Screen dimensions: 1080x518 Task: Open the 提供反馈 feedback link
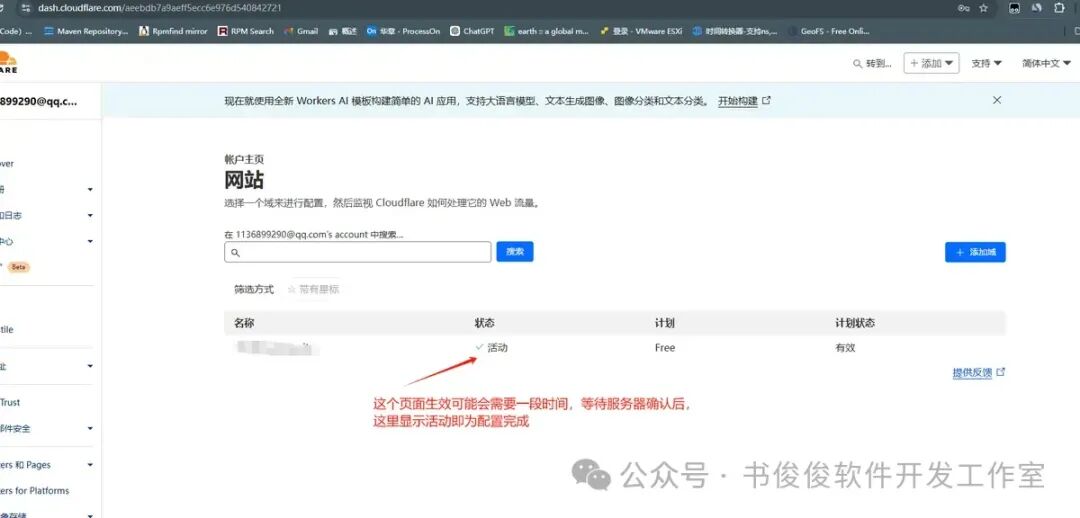pyautogui.click(x=979, y=373)
